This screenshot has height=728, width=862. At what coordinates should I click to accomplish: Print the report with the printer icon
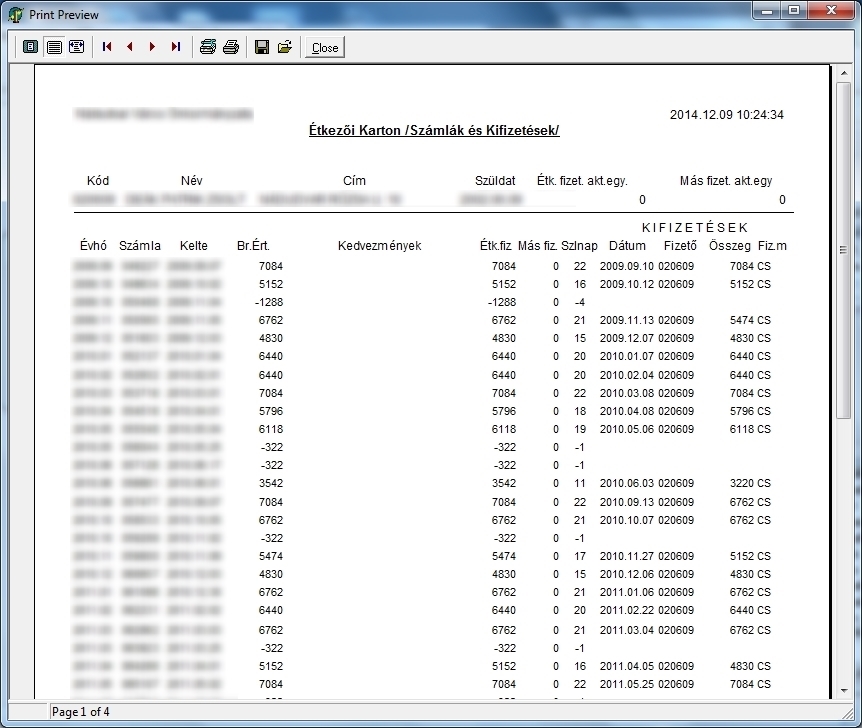coord(231,47)
